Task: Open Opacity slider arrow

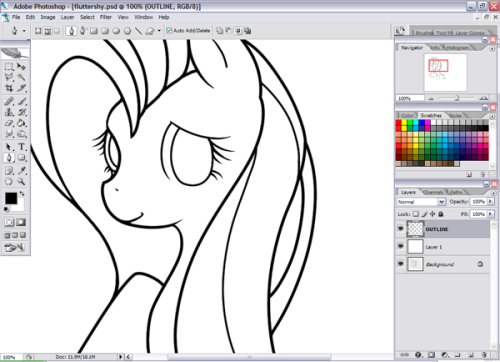Action: click(x=490, y=201)
